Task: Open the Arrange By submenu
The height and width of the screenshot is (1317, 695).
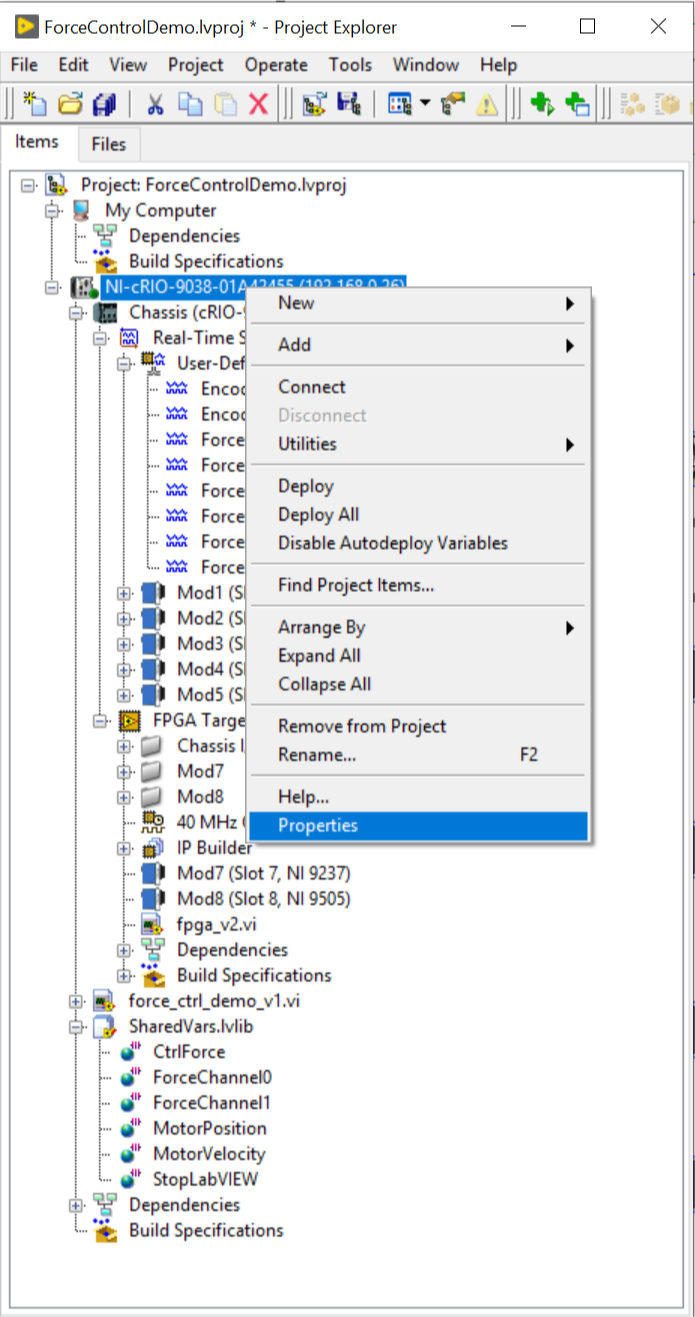Action: 419,628
